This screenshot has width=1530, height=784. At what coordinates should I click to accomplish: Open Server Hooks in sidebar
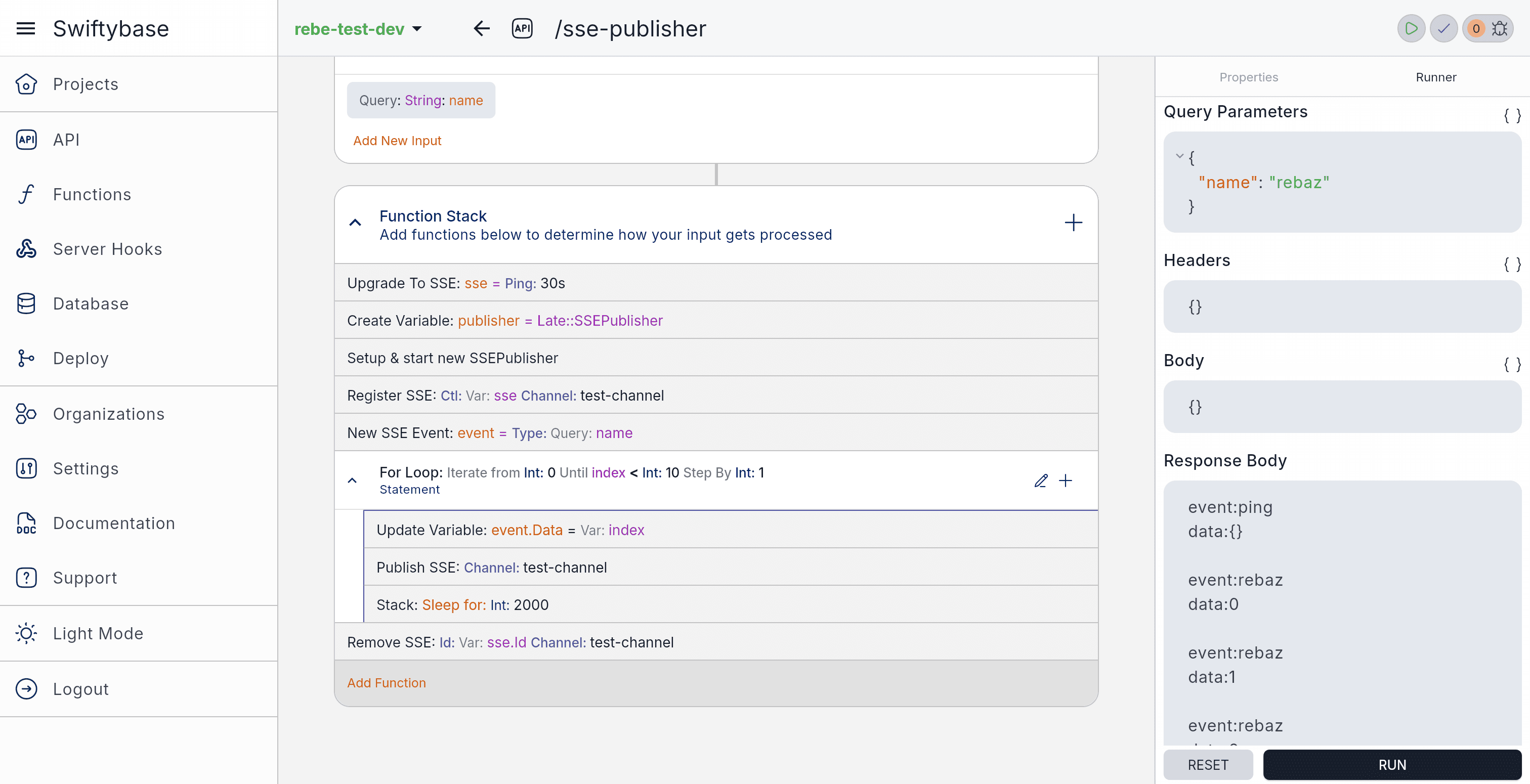107,249
